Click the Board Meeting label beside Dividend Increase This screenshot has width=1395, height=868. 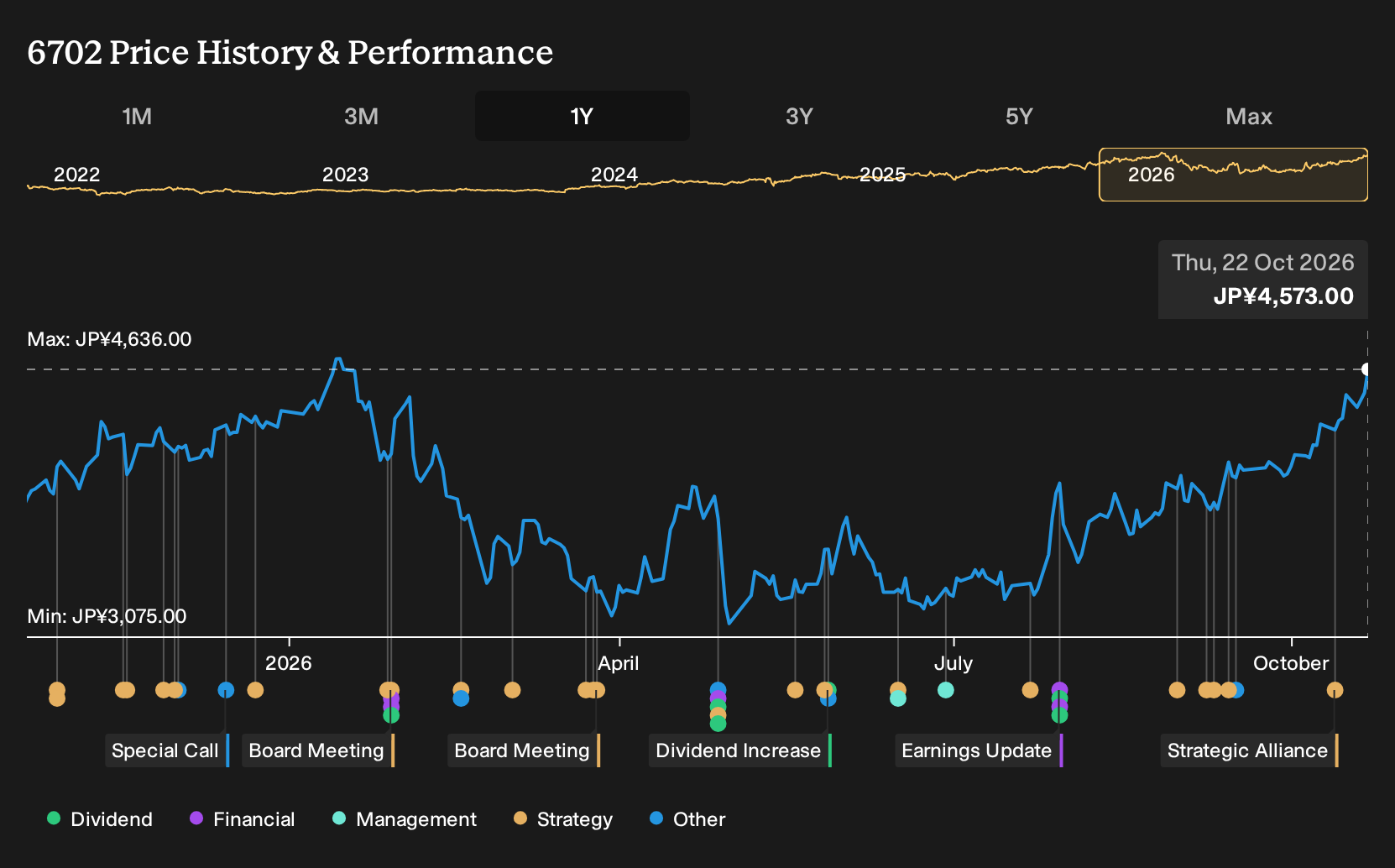pos(524,750)
